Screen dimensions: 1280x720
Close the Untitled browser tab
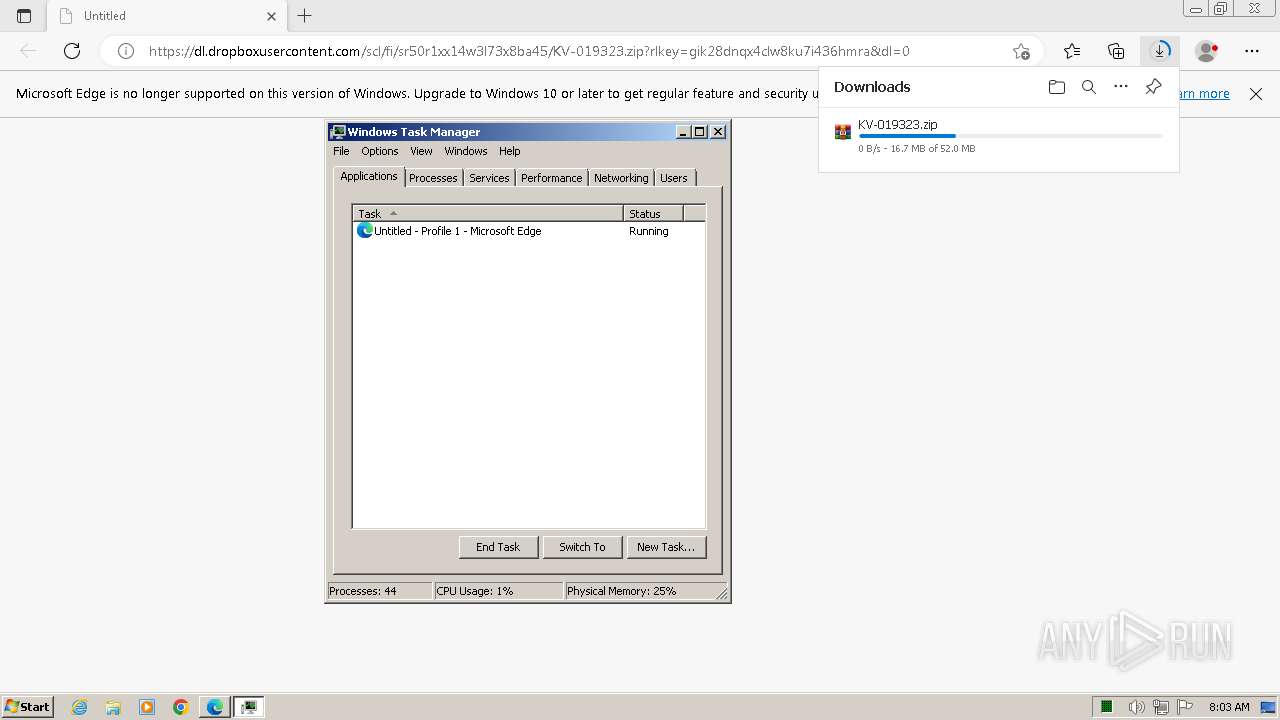point(272,16)
